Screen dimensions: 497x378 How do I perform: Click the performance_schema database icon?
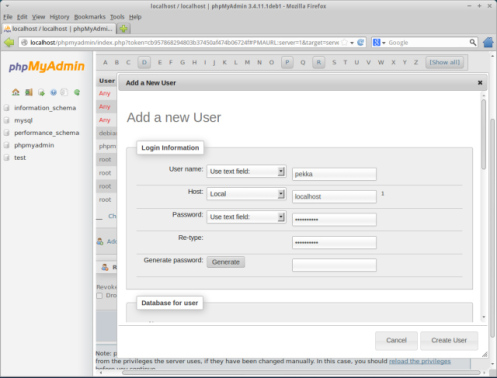click(x=6, y=133)
